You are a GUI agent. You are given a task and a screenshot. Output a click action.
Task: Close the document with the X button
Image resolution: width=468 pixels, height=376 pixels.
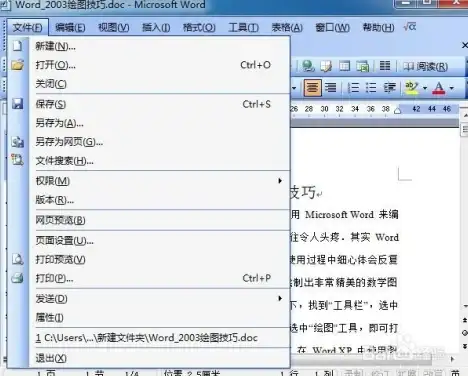click(464, 45)
